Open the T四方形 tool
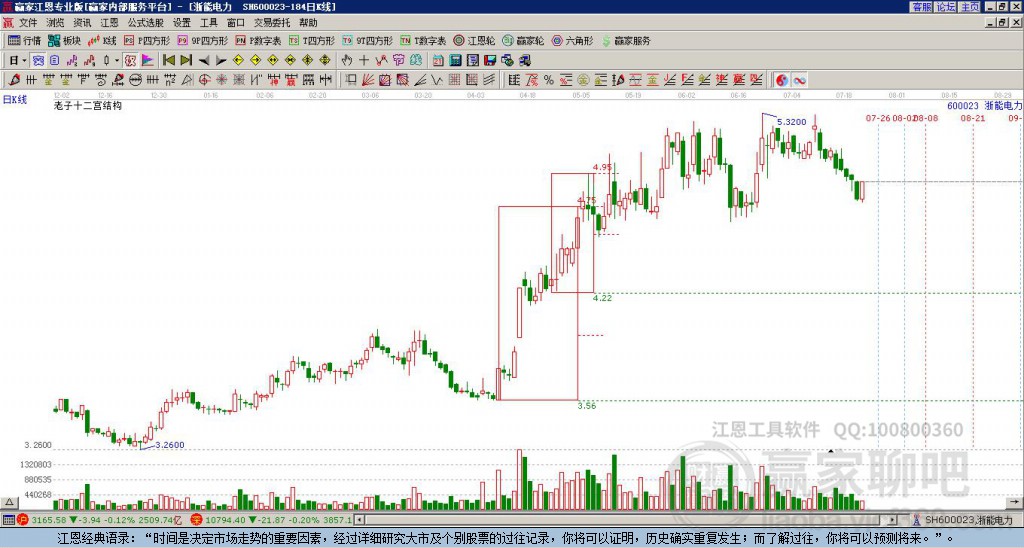1024x548 pixels. [312, 40]
